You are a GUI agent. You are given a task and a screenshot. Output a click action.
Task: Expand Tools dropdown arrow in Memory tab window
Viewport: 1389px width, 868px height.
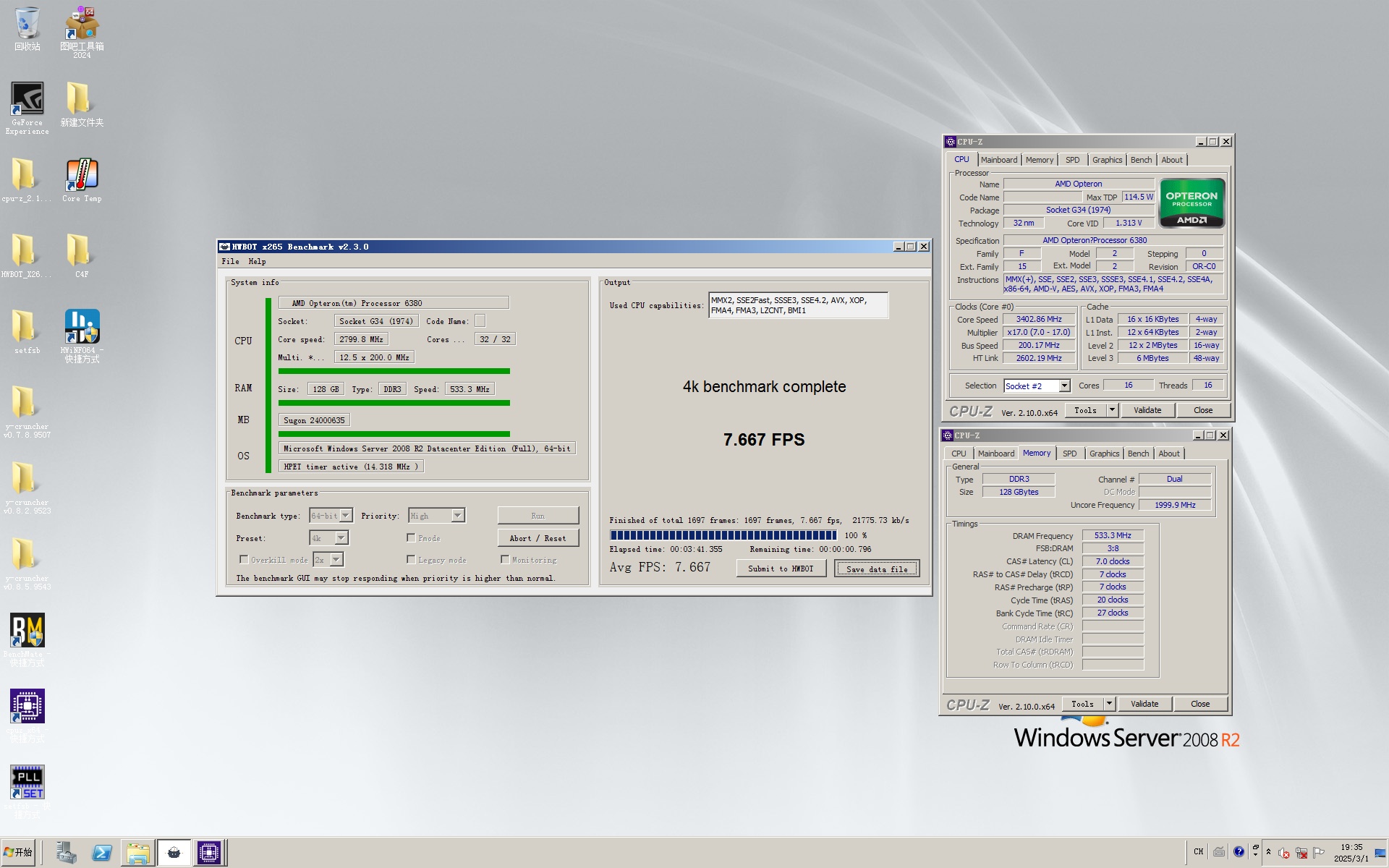point(1109,704)
